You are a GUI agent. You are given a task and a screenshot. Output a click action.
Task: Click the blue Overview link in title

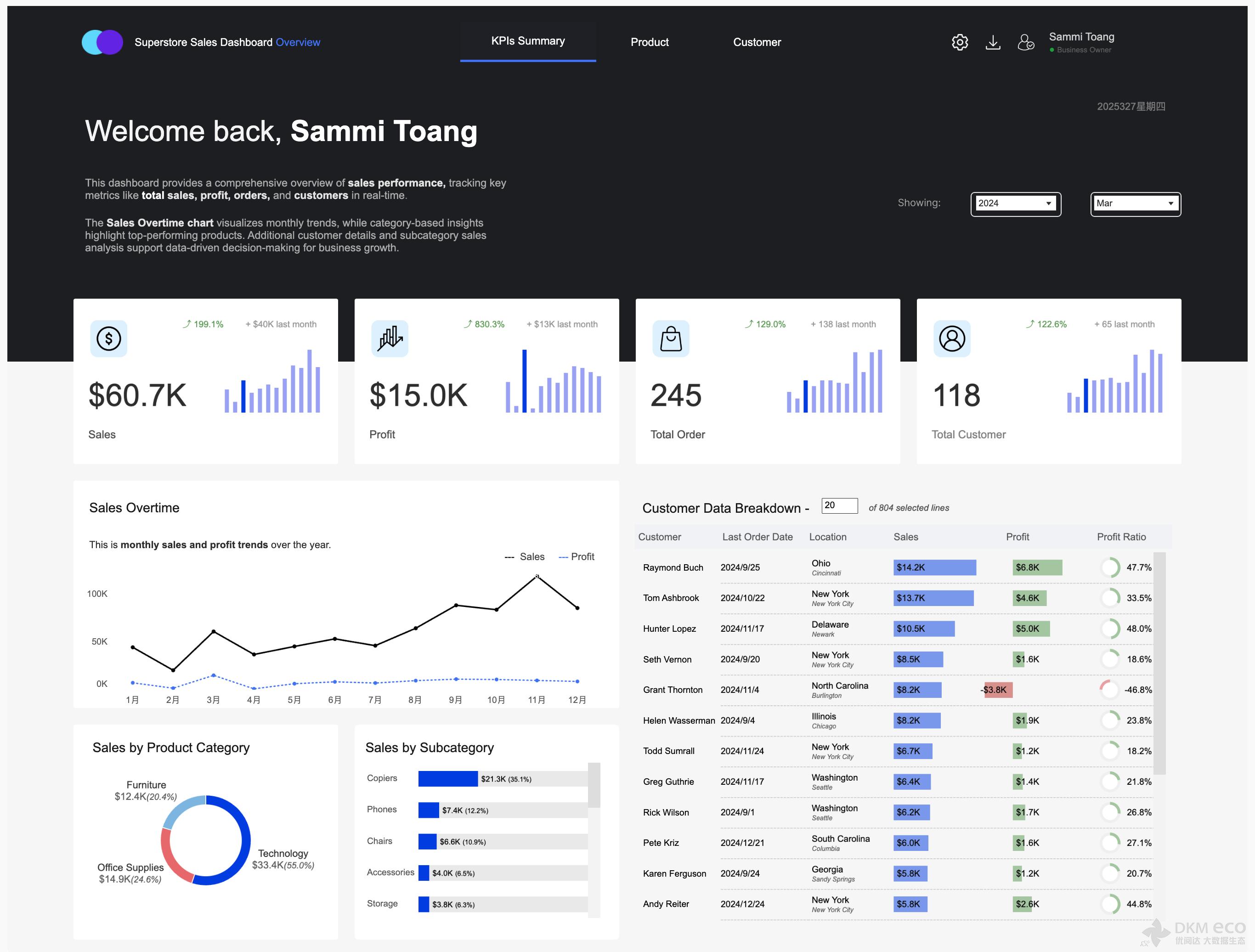298,43
